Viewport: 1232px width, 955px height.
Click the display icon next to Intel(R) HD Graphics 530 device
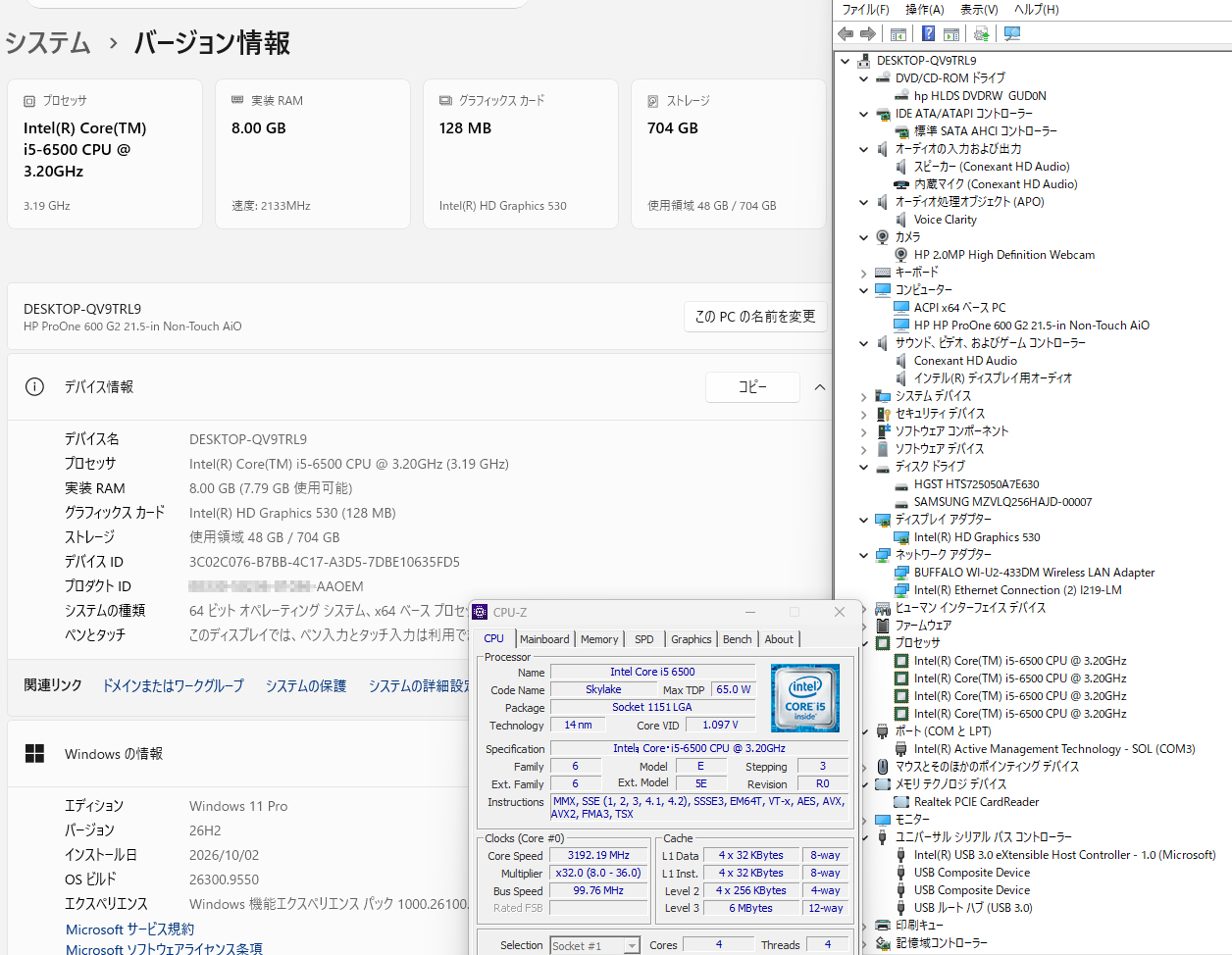(901, 537)
